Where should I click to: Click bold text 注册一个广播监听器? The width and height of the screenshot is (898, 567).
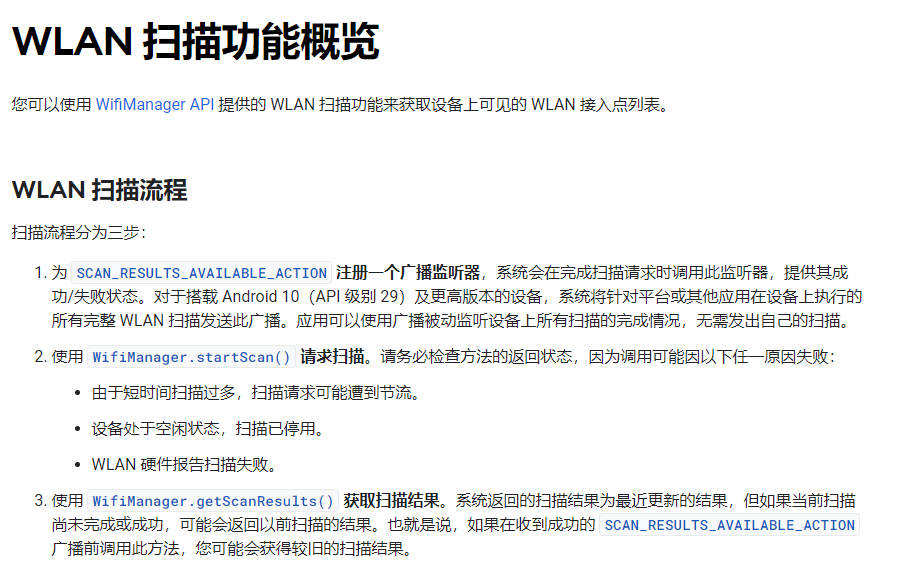tap(408, 273)
